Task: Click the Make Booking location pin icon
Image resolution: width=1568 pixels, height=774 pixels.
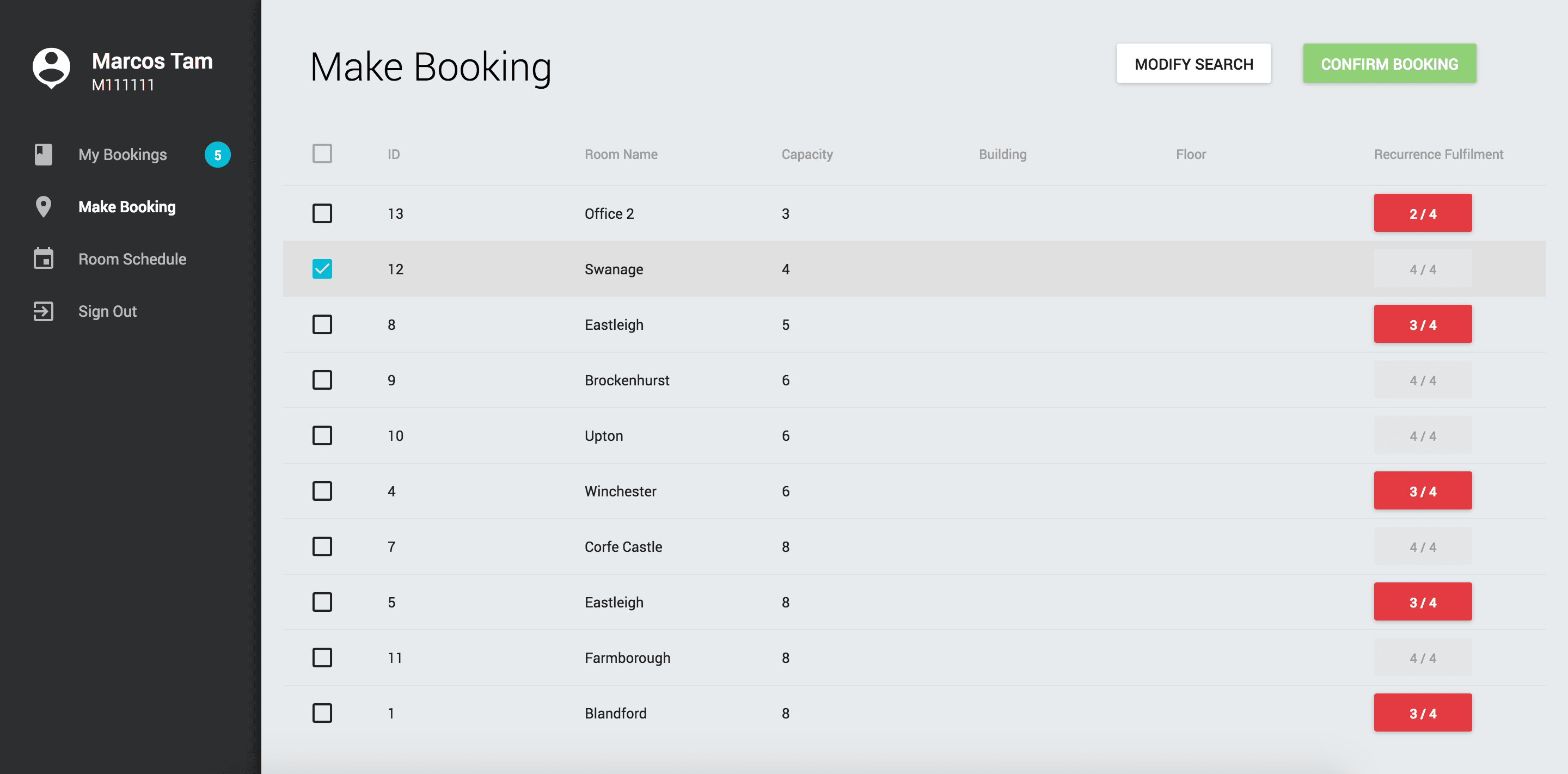Action: pyautogui.click(x=43, y=207)
